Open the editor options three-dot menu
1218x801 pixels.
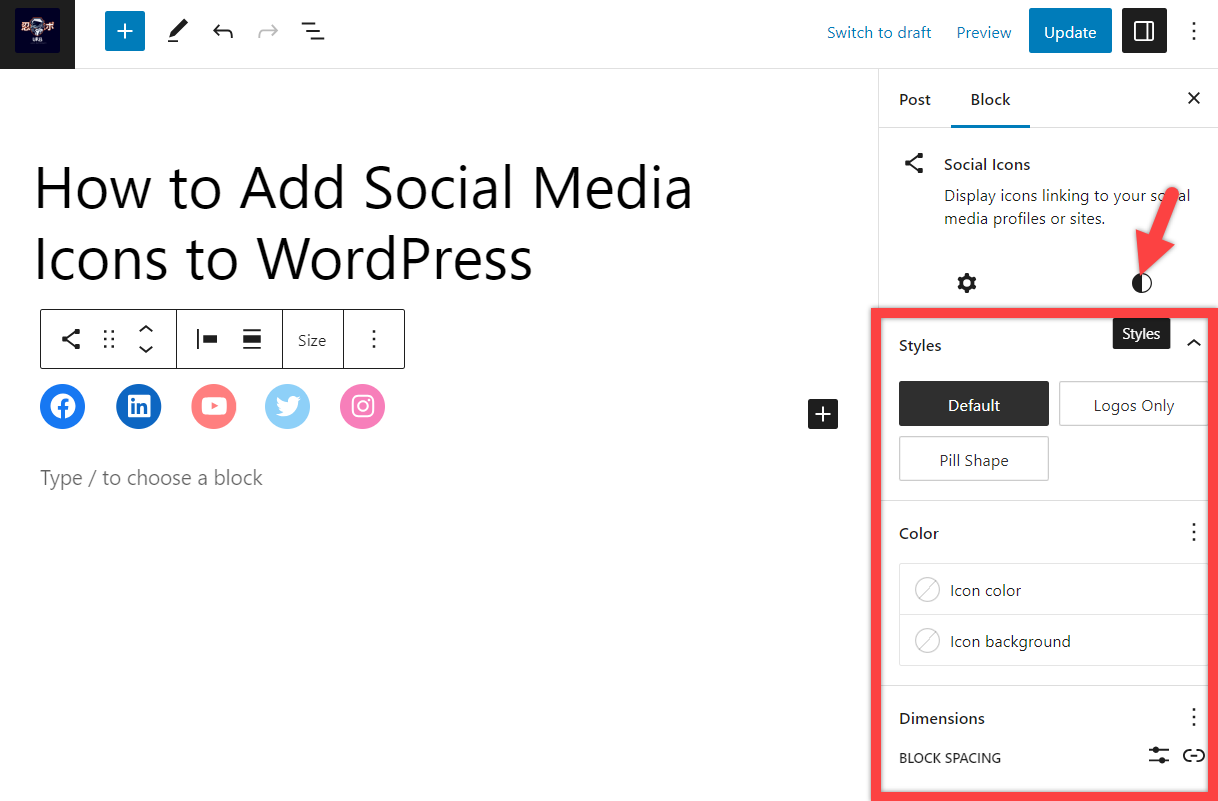[1193, 32]
